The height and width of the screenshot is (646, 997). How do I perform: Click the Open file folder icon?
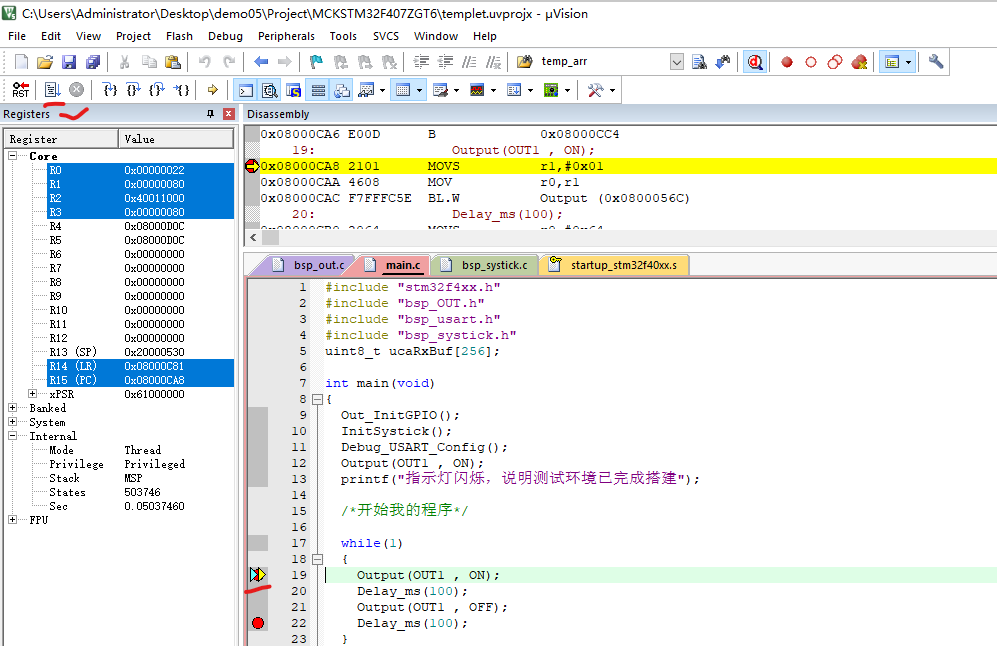point(45,62)
